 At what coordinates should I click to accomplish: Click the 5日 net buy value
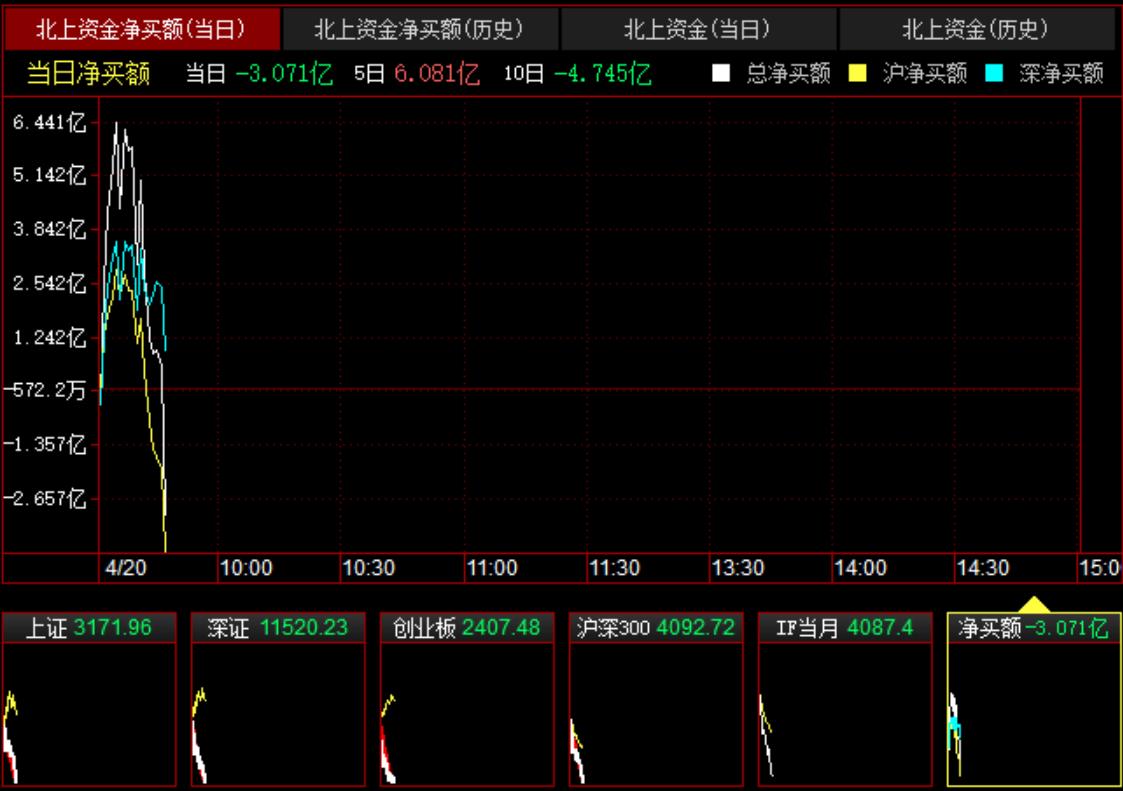pos(436,74)
